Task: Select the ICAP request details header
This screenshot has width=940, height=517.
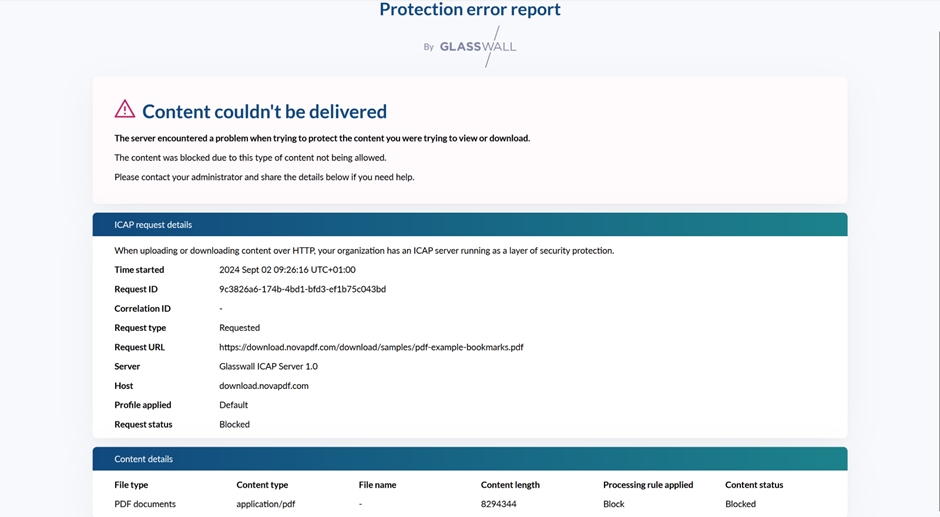Action: (x=153, y=225)
